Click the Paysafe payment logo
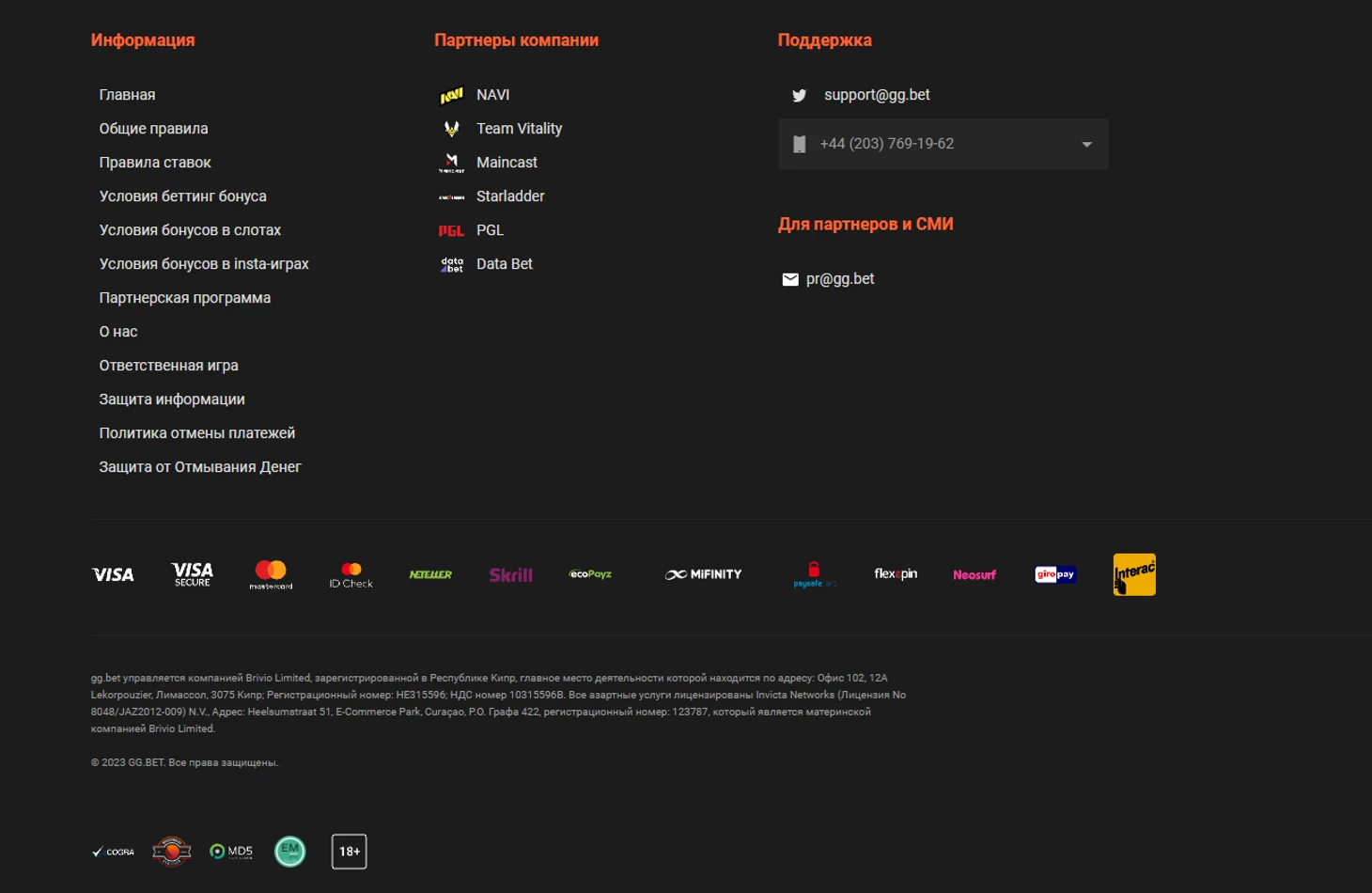1372x893 pixels. 814,574
